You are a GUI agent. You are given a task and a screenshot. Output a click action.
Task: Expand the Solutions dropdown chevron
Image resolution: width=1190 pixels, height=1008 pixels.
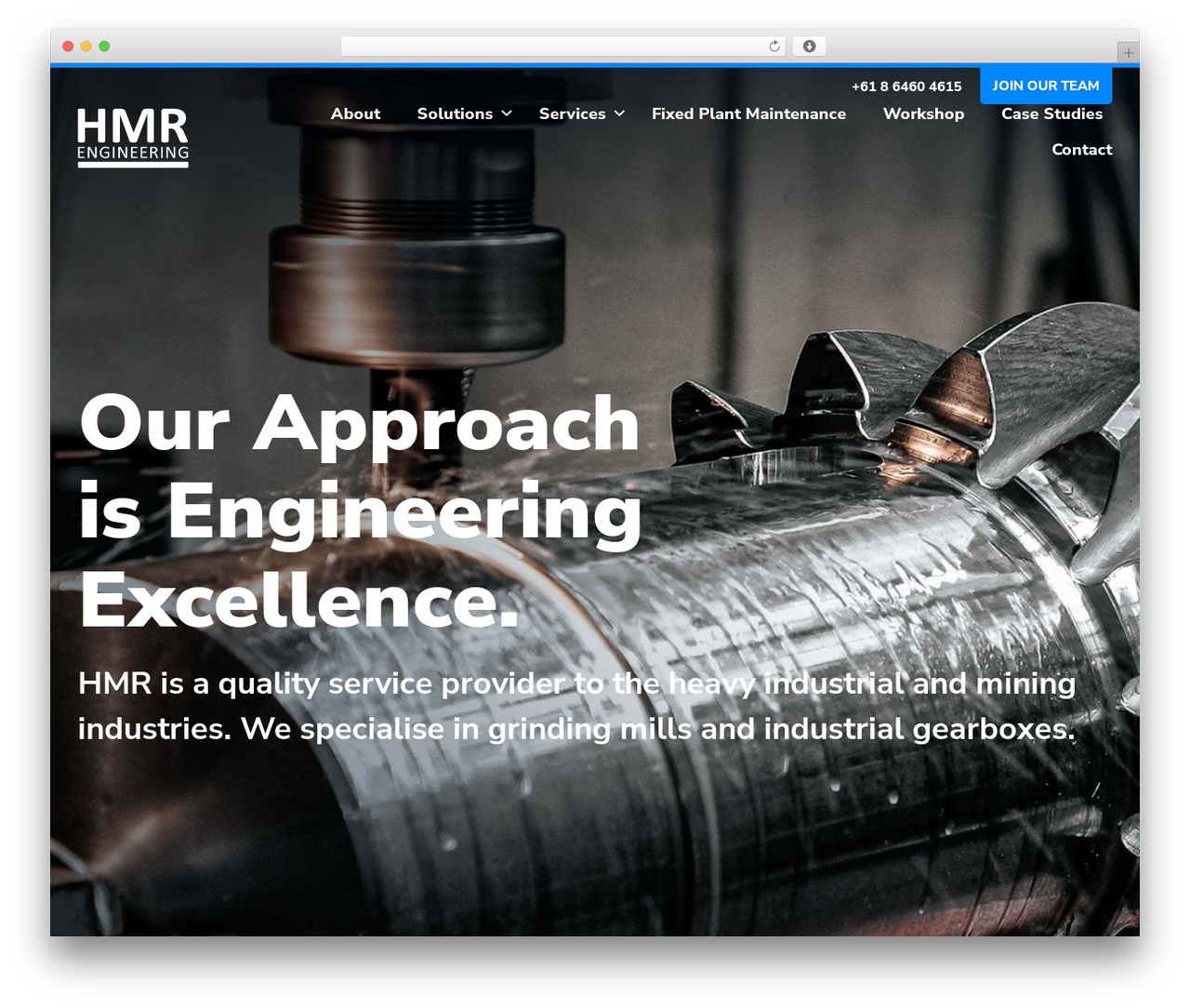[507, 113]
